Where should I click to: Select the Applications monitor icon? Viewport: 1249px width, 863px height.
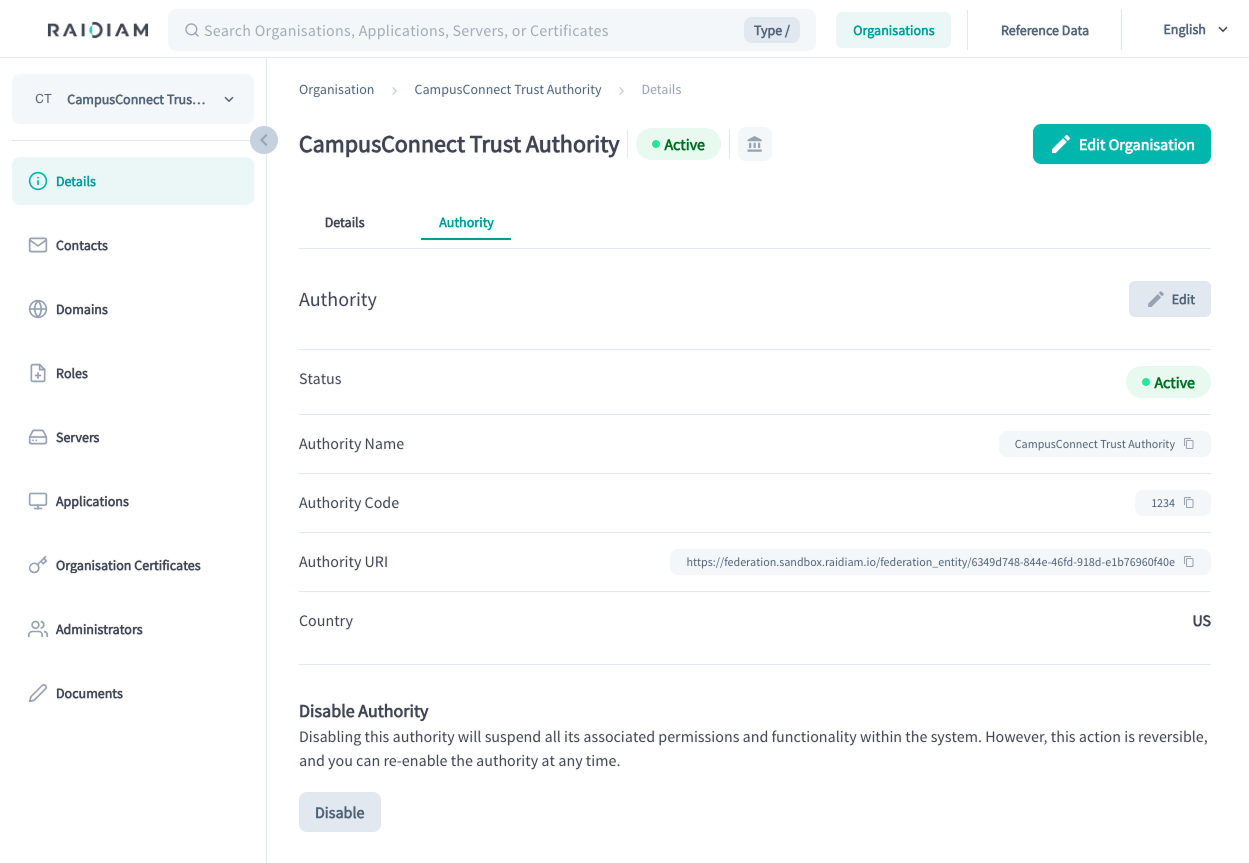(38, 501)
